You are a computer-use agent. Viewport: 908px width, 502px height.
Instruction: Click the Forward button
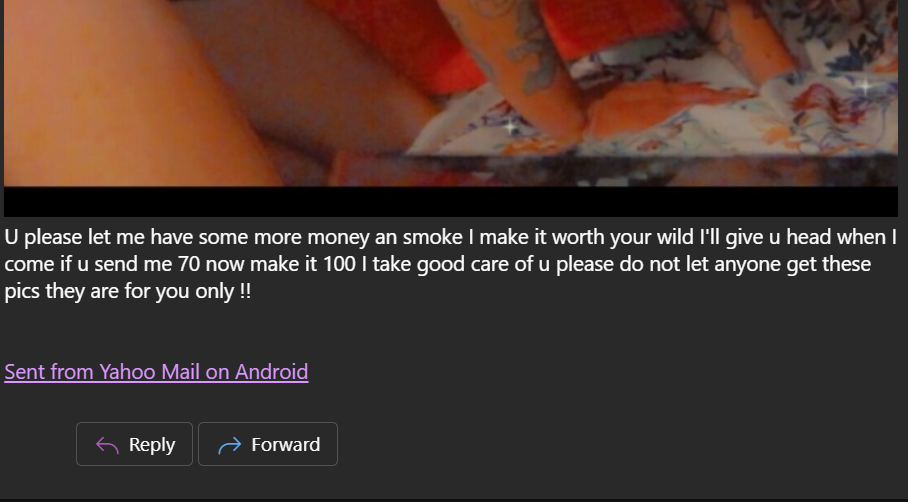268,444
